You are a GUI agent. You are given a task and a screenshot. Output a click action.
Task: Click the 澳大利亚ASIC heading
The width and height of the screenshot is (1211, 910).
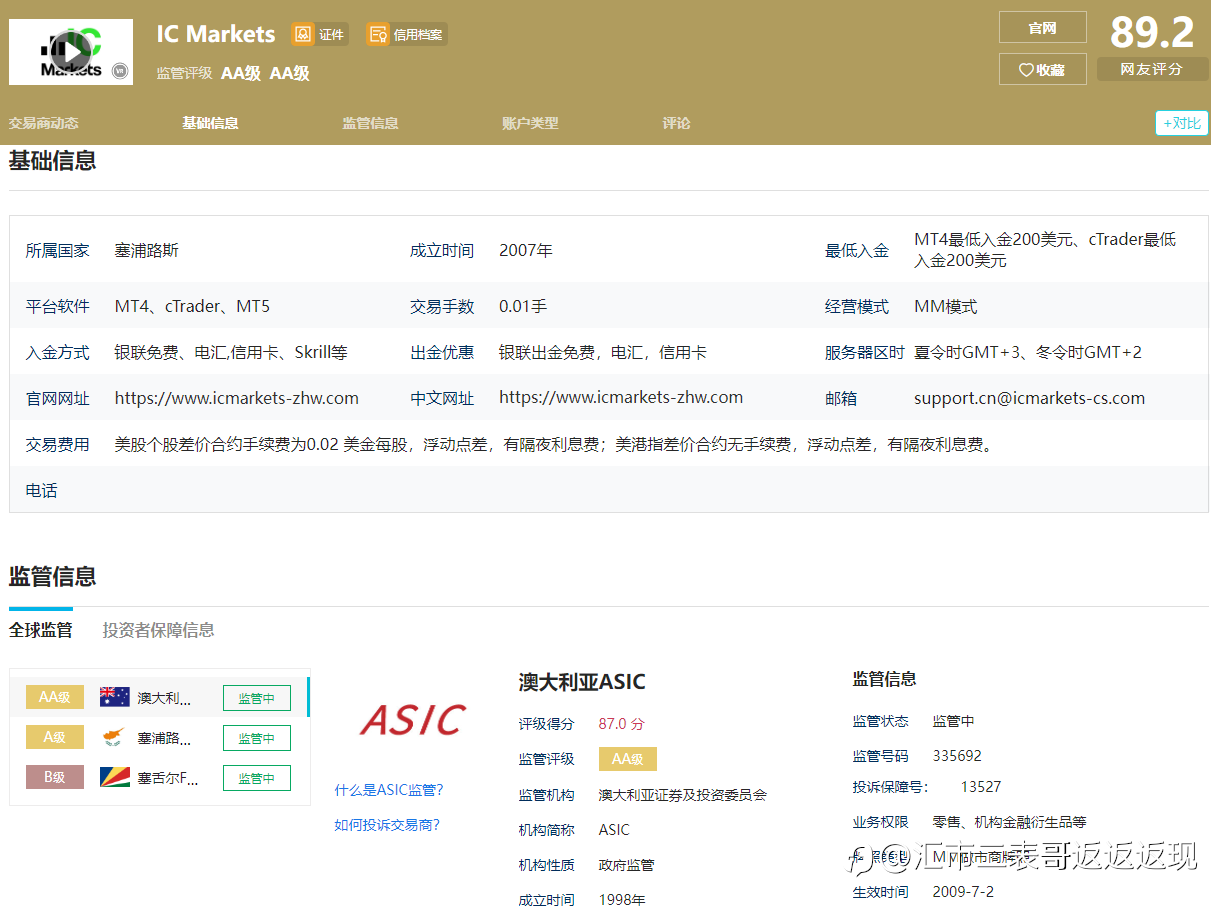(582, 682)
